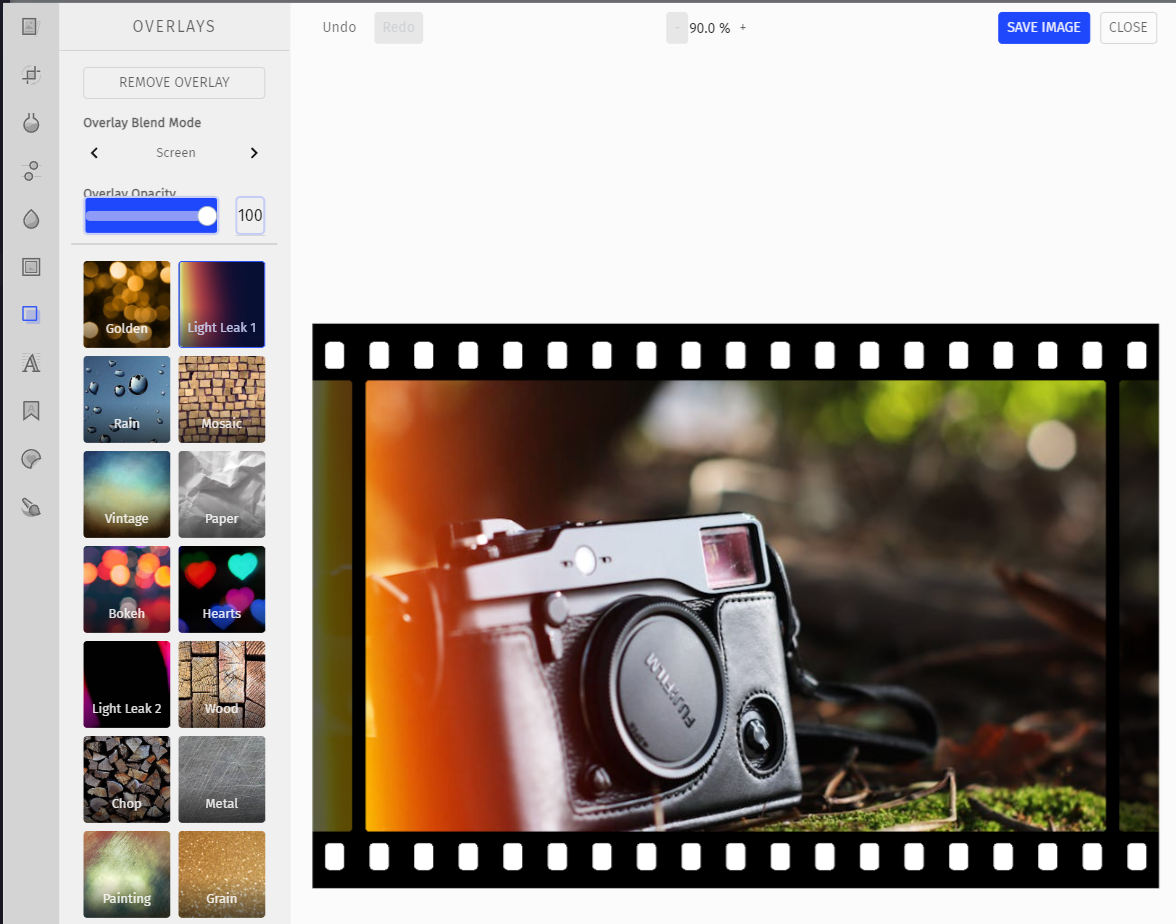Click the opacity value field showing 100

250,216
